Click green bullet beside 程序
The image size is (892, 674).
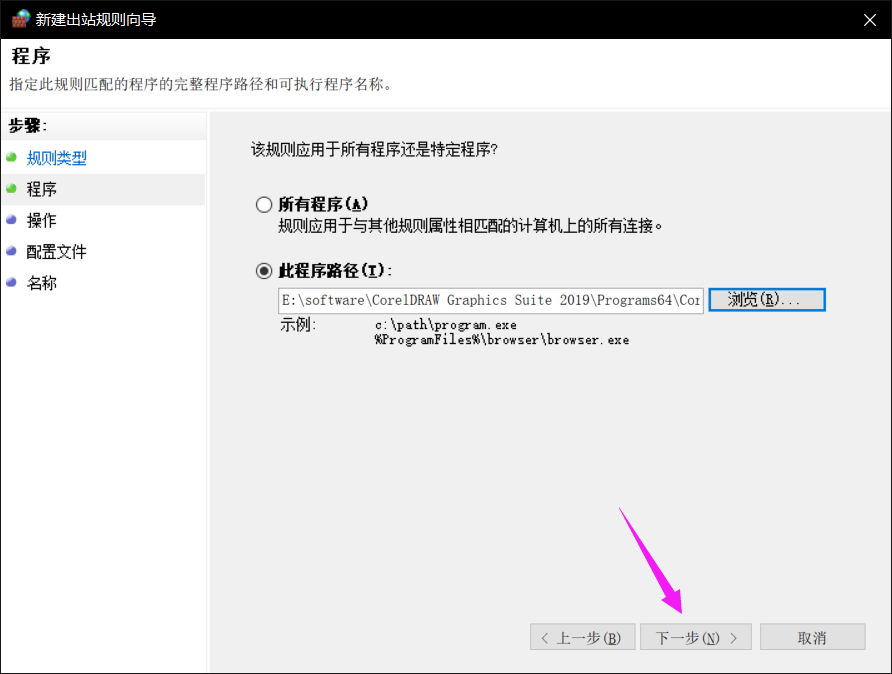[11, 188]
